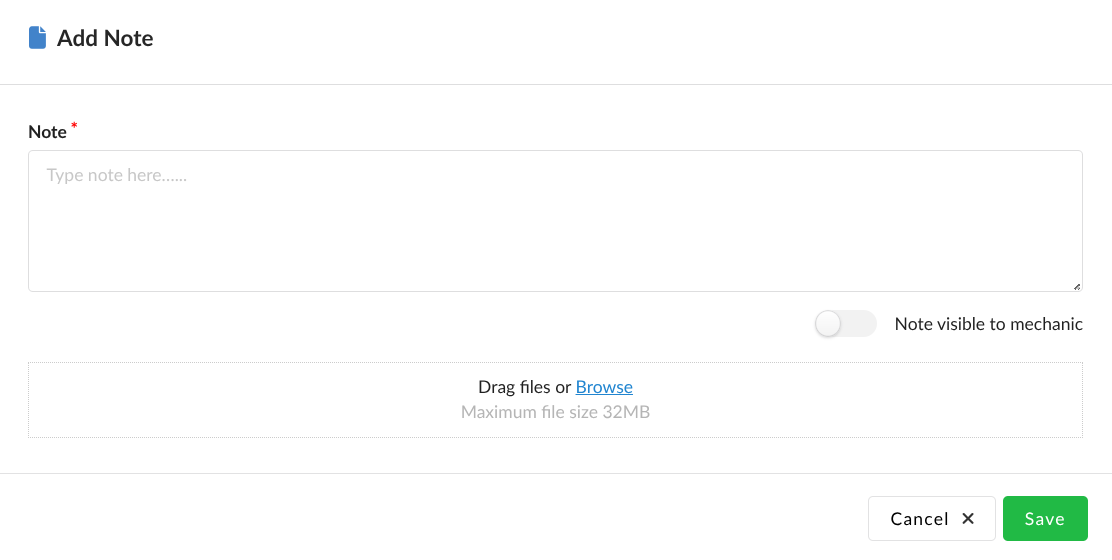This screenshot has height=560, width=1112.
Task: Focus the note text area
Action: click(x=555, y=230)
